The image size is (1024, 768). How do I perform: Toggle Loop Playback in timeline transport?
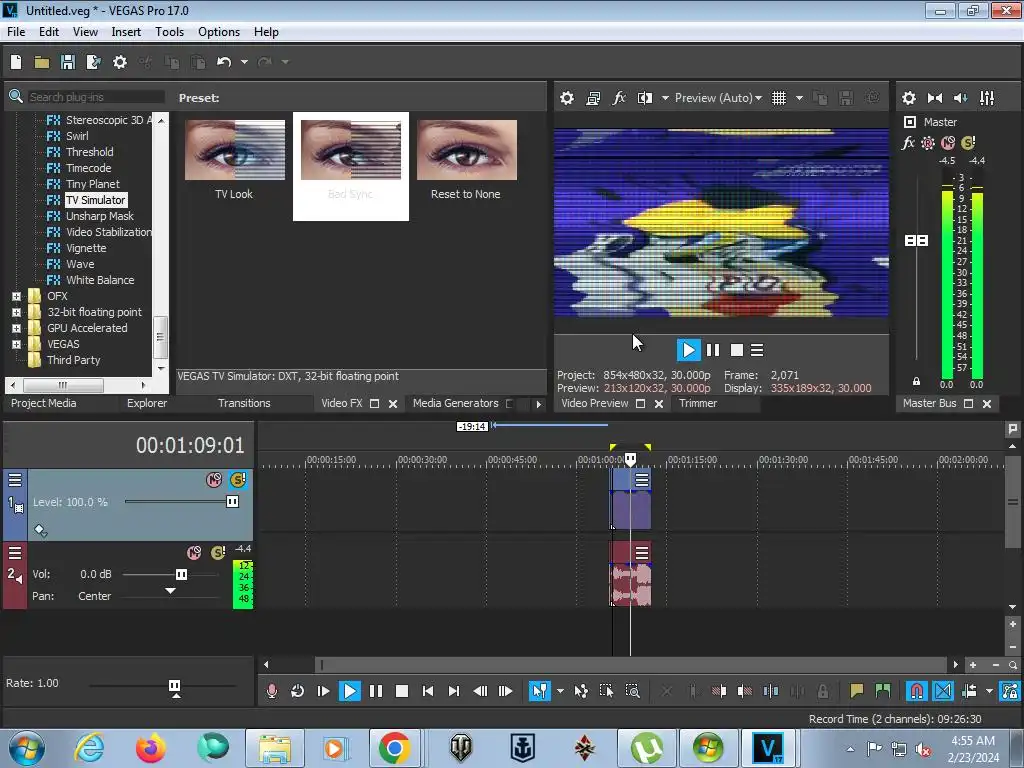[297, 691]
